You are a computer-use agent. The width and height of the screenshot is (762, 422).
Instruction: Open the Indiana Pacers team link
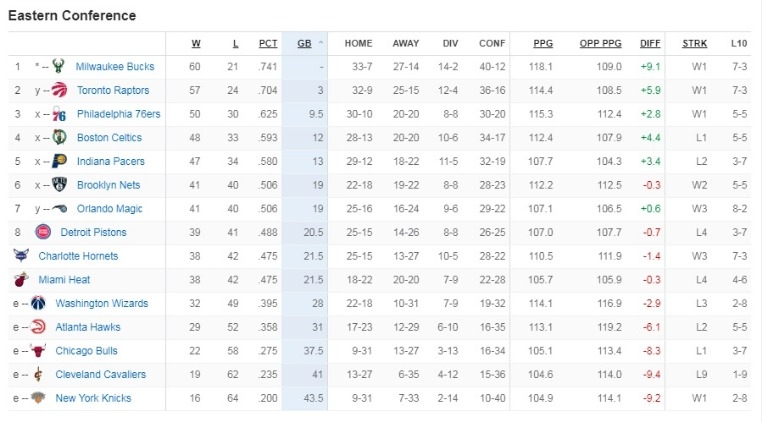pyautogui.click(x=109, y=161)
